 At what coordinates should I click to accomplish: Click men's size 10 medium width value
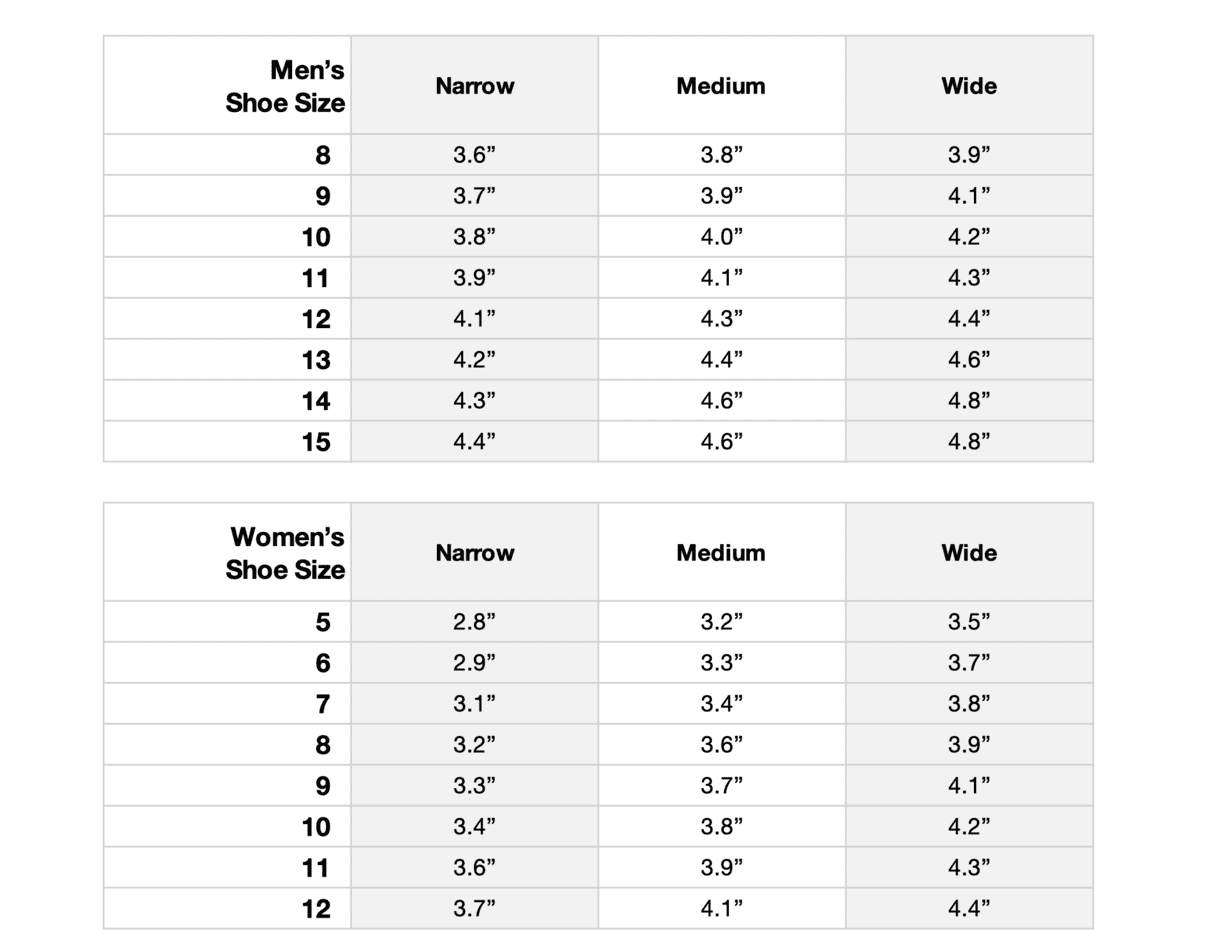[721, 237]
